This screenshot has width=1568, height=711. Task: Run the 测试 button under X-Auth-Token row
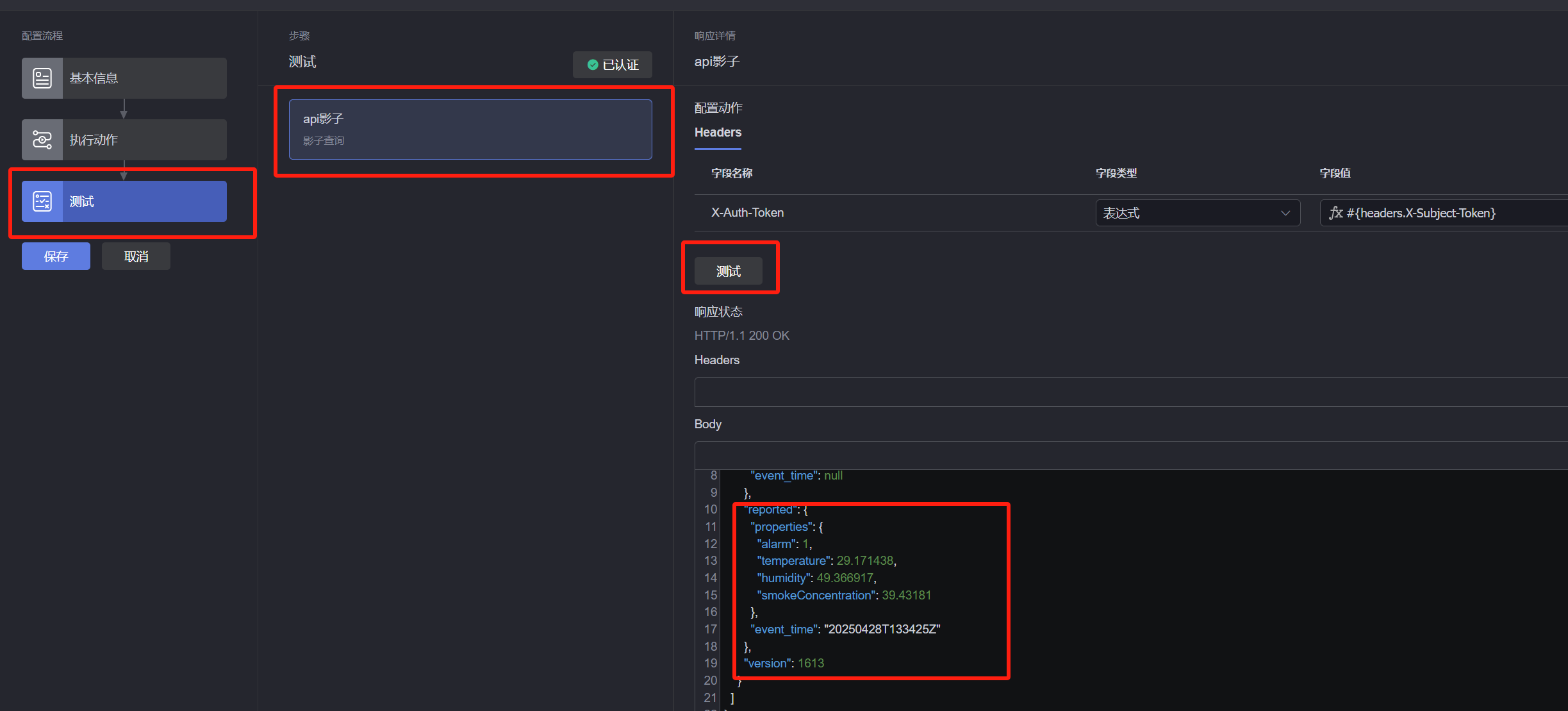[x=729, y=271]
